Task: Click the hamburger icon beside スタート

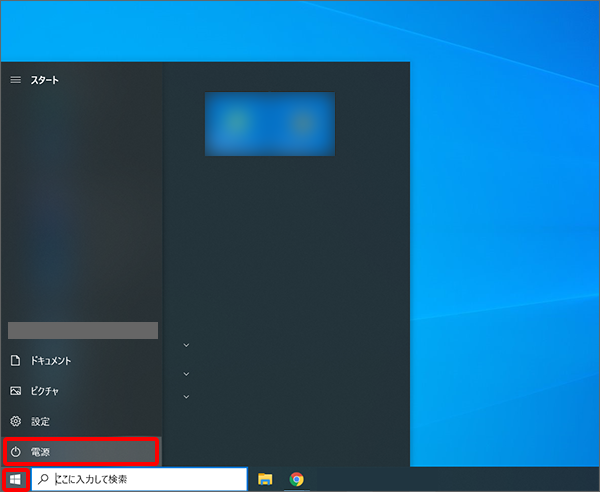Action: click(x=15, y=80)
